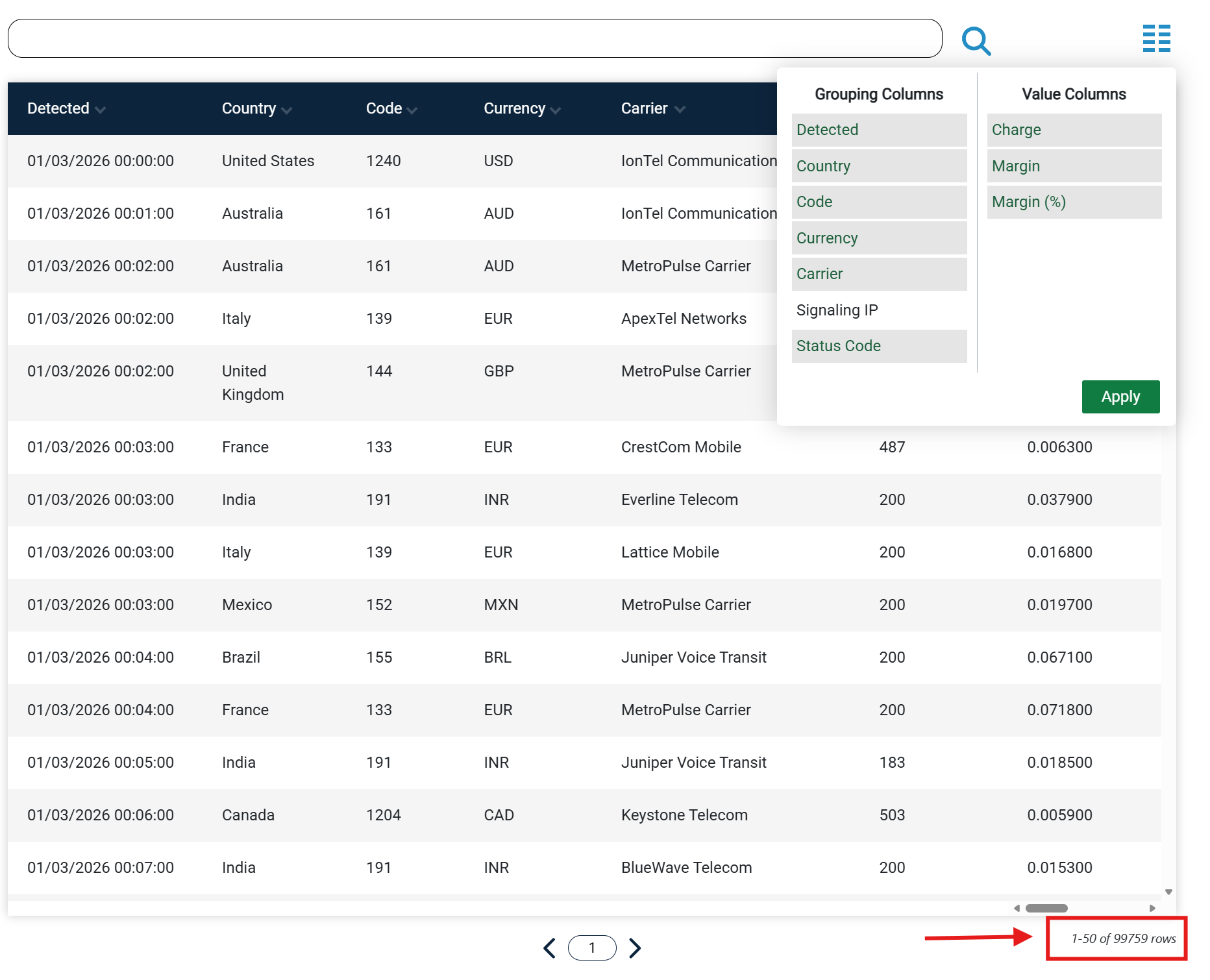The image size is (1210, 980).
Task: Click the horizontal scrollbar thumb
Action: pyautogui.click(x=1046, y=908)
